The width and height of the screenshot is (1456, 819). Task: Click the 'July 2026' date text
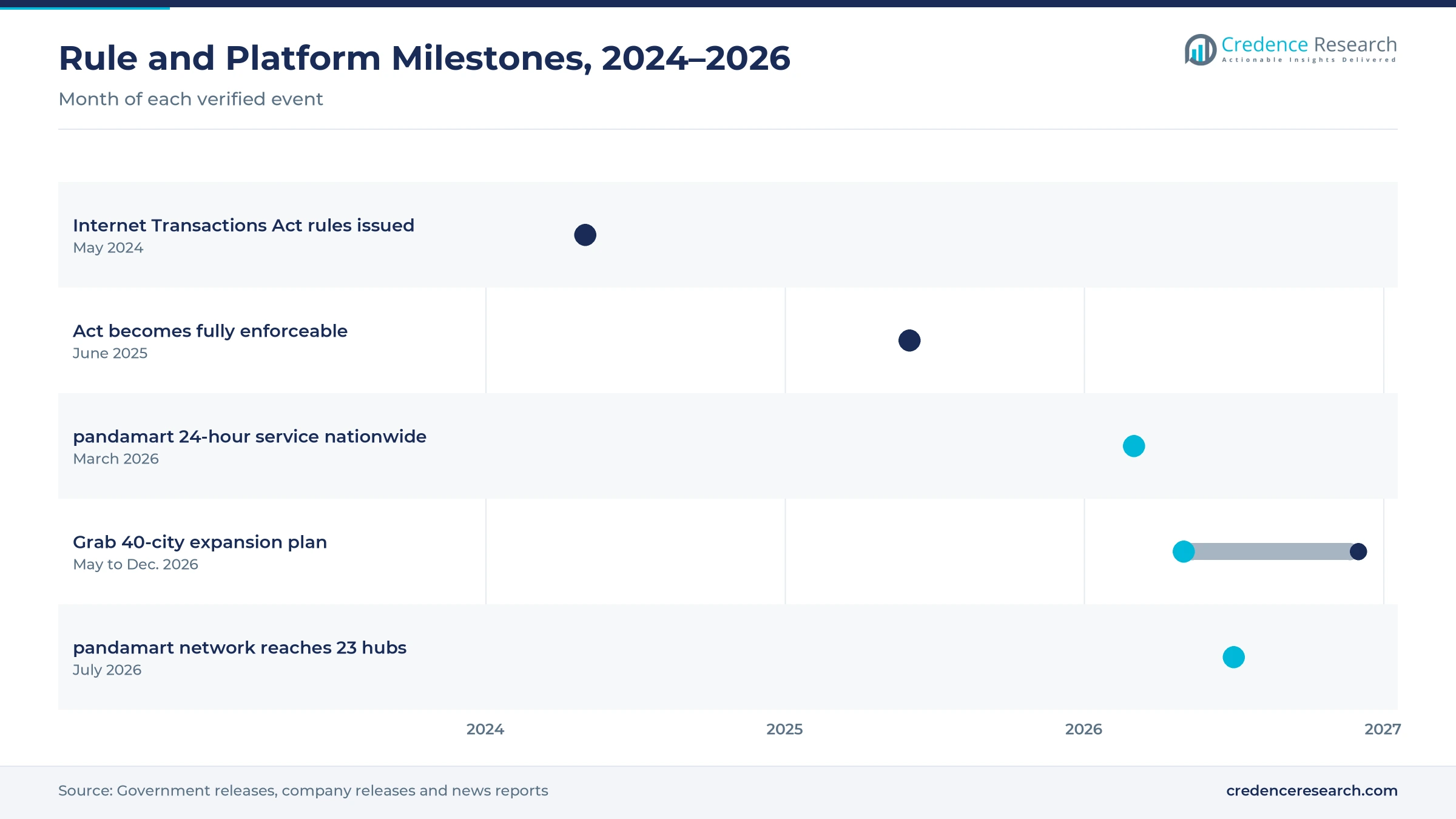coord(107,670)
